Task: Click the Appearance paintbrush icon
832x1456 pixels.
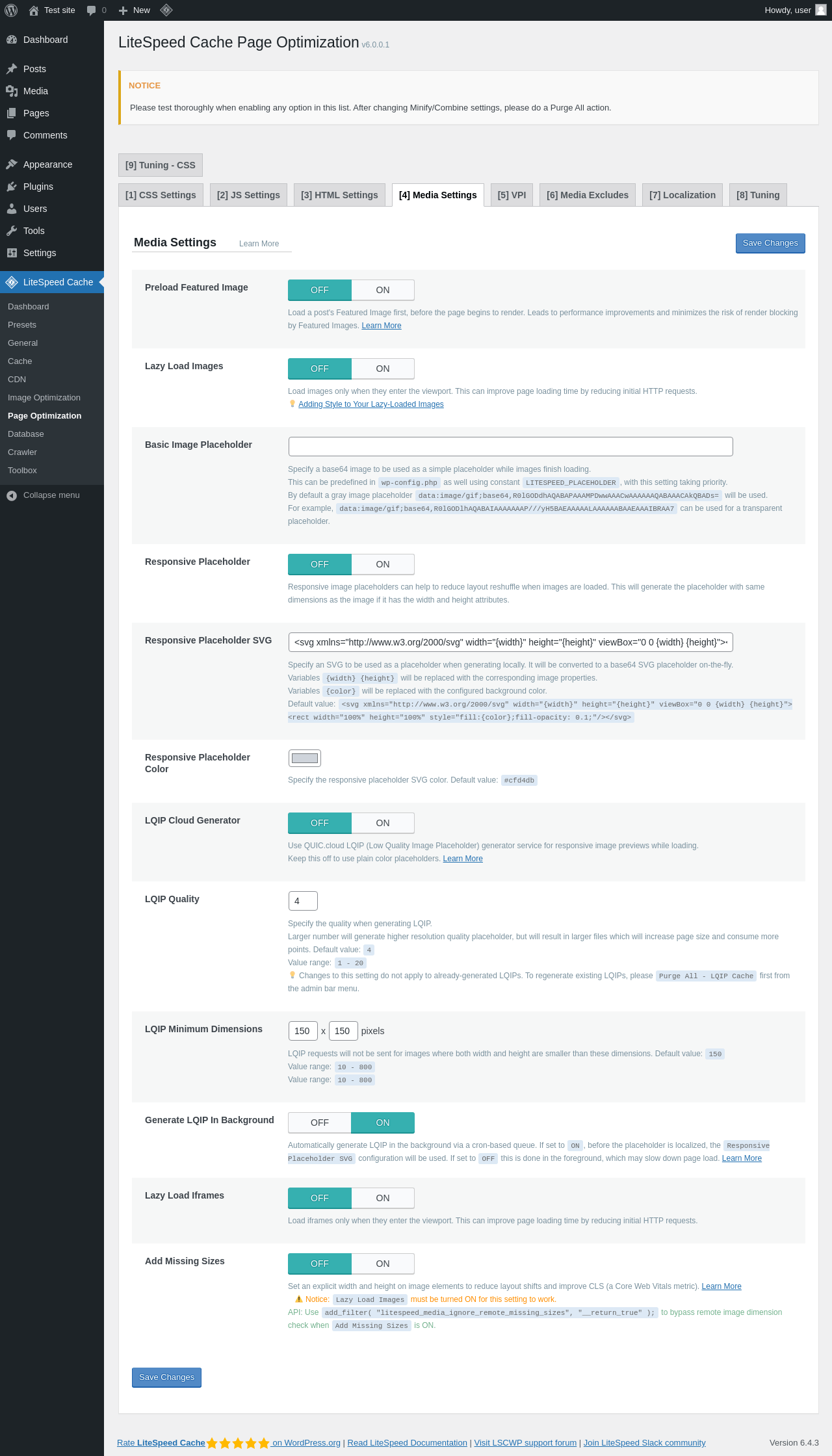Action: point(12,164)
